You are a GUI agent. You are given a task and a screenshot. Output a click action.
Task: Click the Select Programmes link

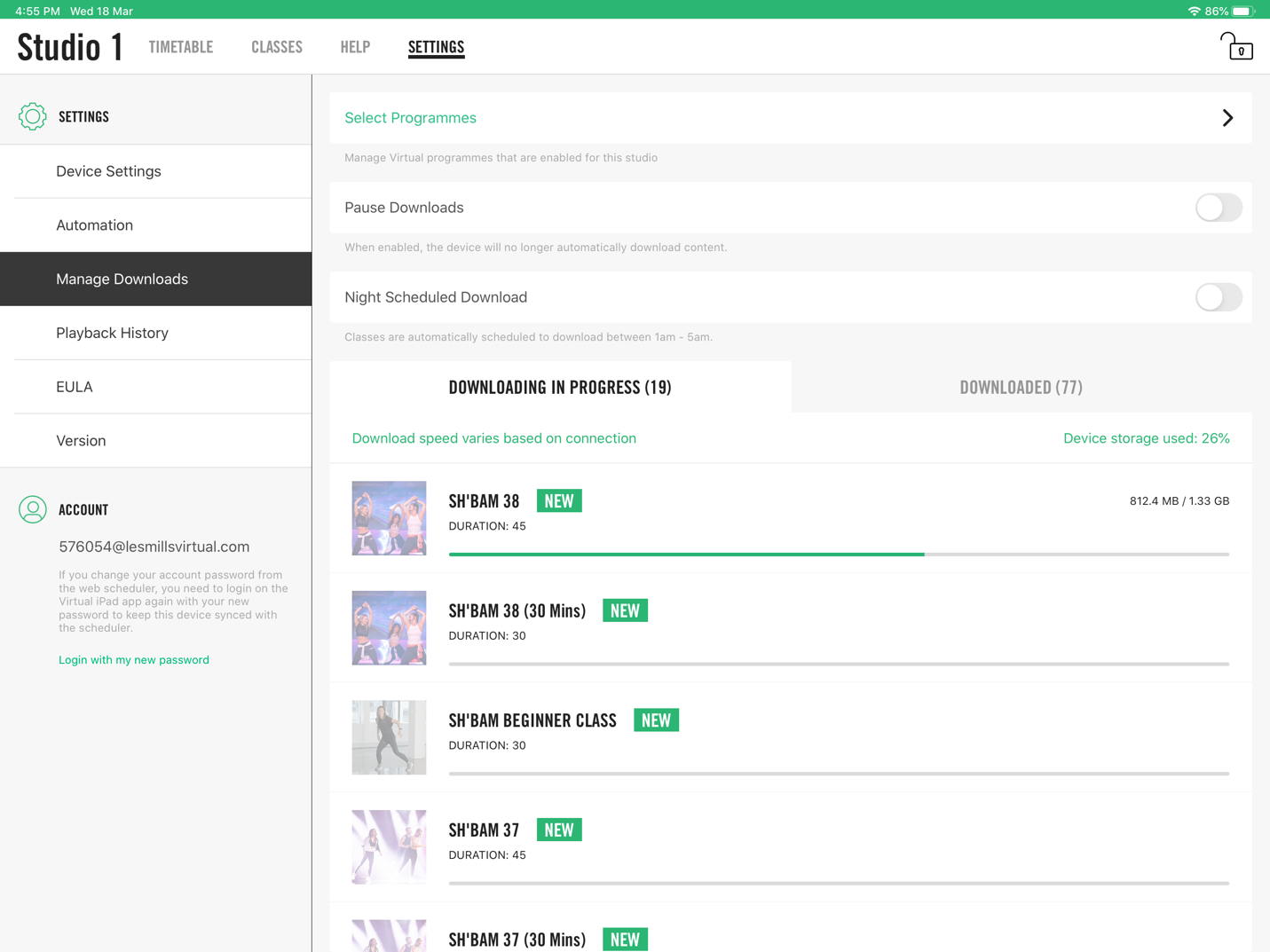[410, 118]
